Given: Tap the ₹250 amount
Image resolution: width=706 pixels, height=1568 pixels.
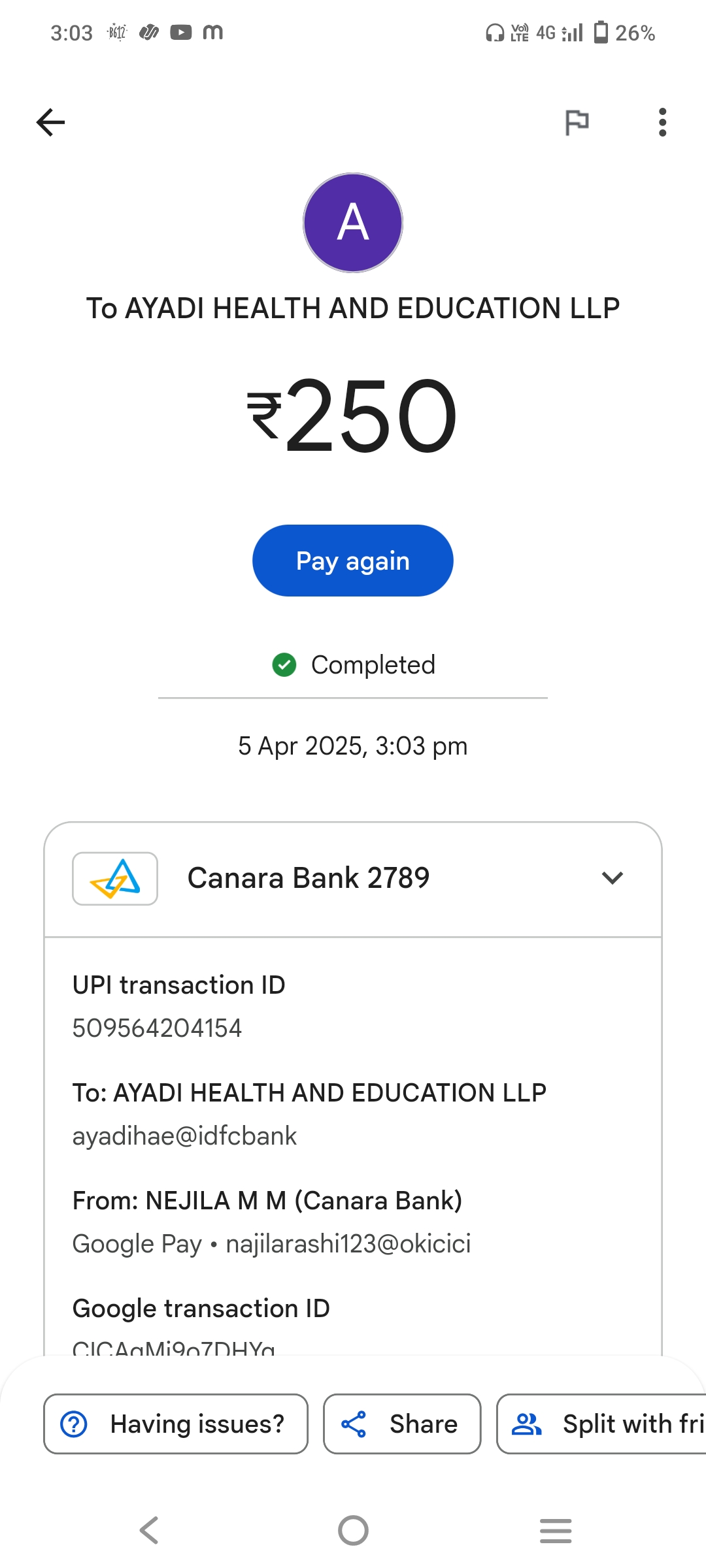Looking at the screenshot, I should click(353, 416).
